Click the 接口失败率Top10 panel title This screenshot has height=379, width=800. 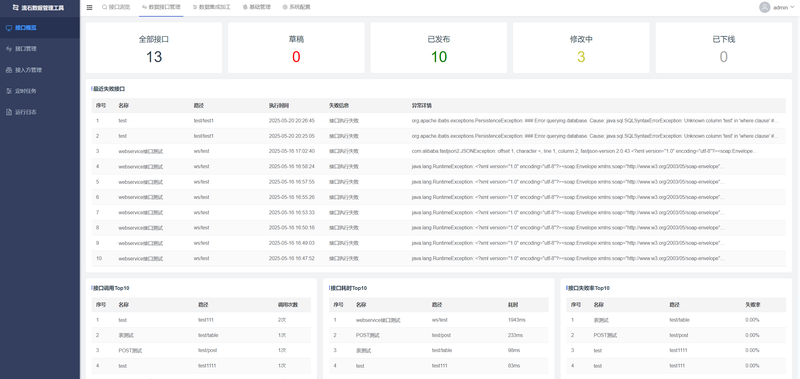pyautogui.click(x=589, y=288)
